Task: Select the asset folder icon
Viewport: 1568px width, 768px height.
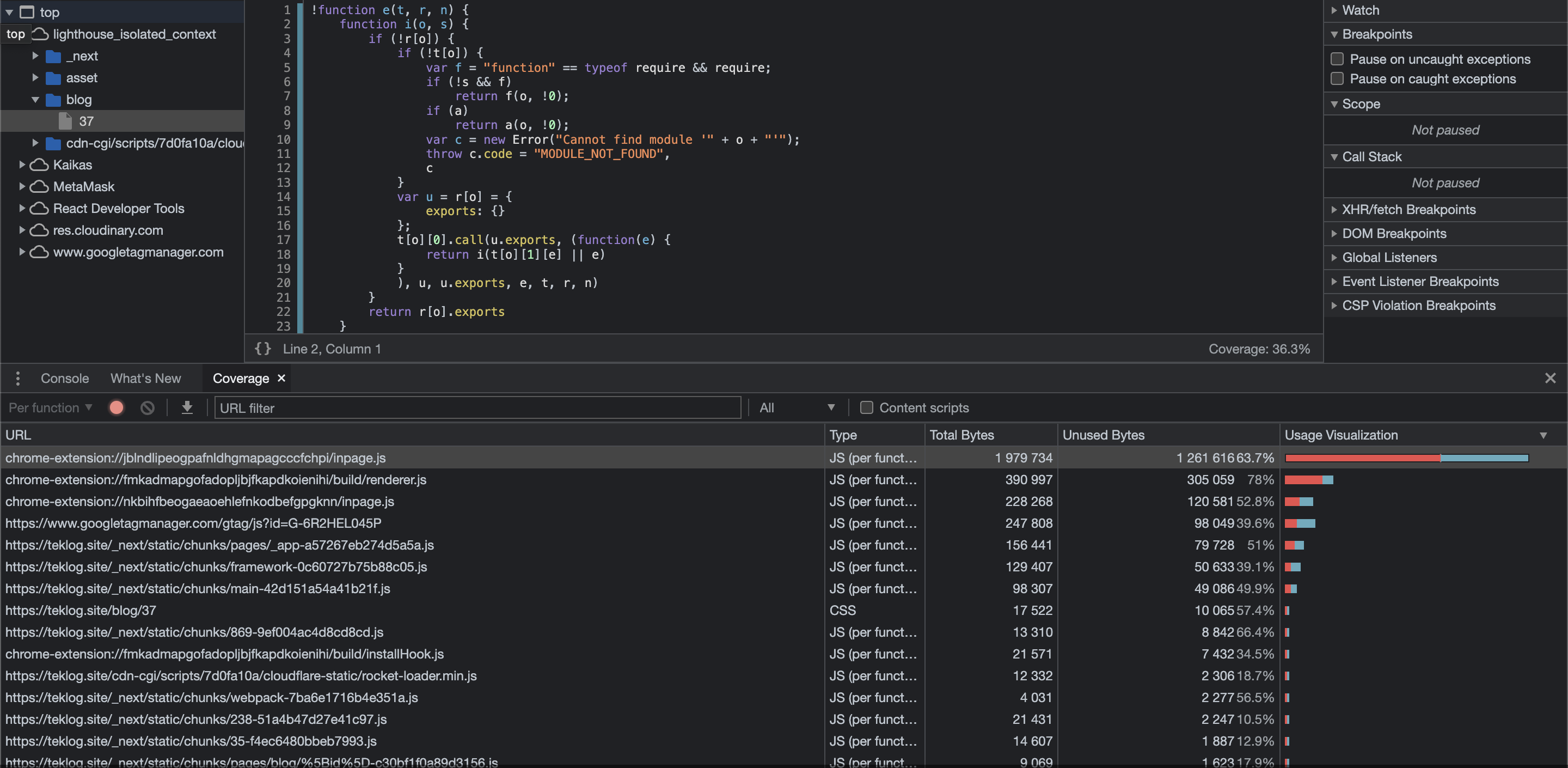Action: [x=53, y=78]
